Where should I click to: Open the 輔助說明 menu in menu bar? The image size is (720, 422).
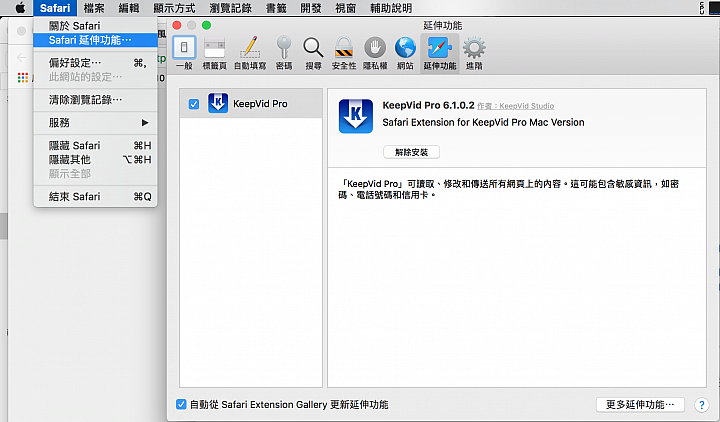coord(391,8)
